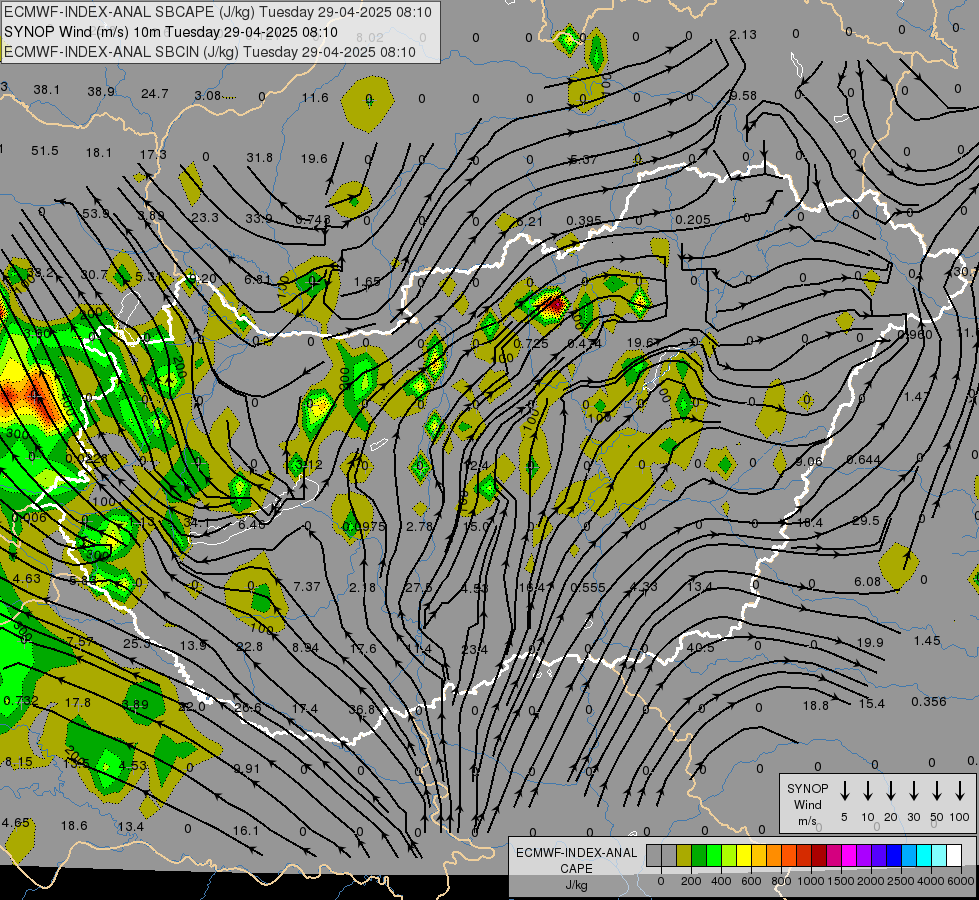Click the wind arrow above 30 m/s
979x900 pixels.
click(x=914, y=791)
